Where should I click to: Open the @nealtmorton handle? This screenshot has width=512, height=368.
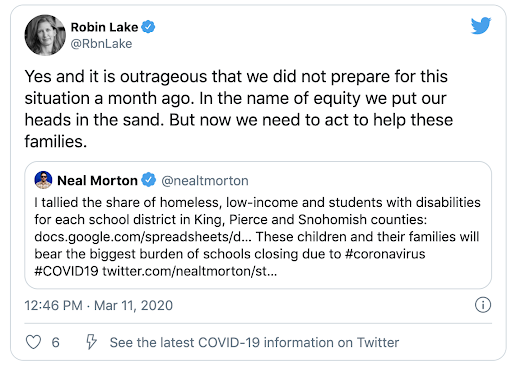tap(205, 181)
